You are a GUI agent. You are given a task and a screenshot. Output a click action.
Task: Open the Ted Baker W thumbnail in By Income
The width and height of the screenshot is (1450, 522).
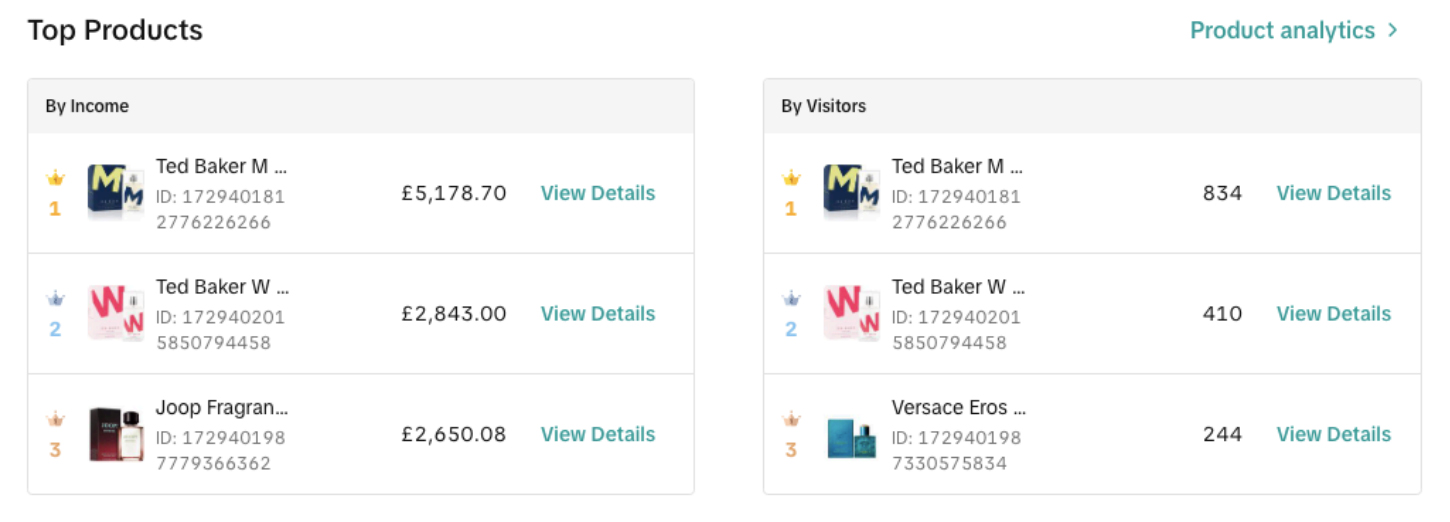tap(116, 313)
